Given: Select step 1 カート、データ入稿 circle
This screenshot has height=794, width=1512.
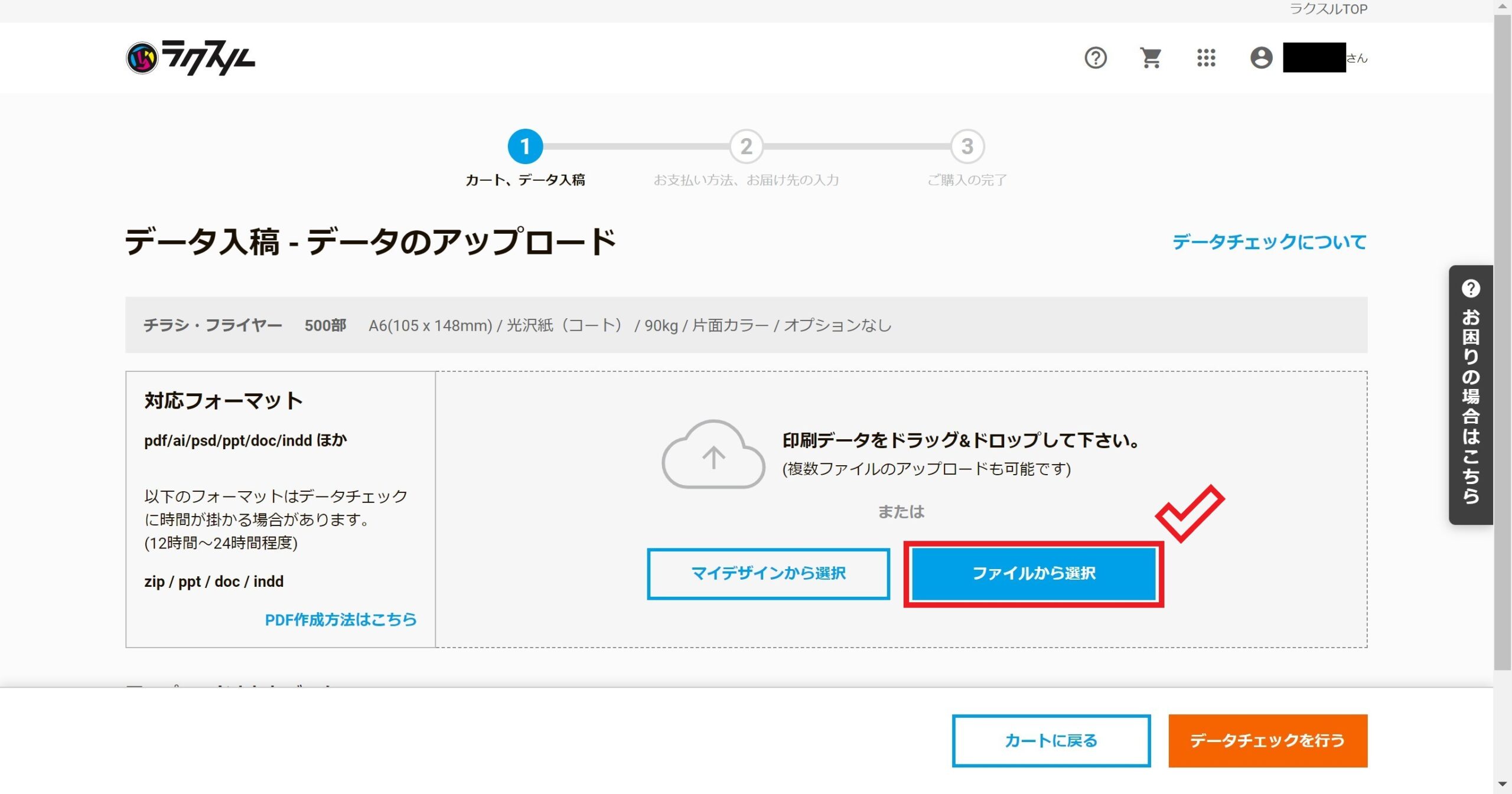Looking at the screenshot, I should pyautogui.click(x=524, y=146).
